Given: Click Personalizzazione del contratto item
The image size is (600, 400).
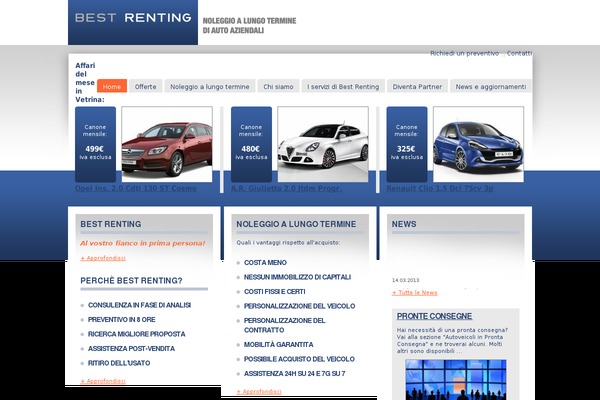Looking at the screenshot, I should [x=285, y=325].
